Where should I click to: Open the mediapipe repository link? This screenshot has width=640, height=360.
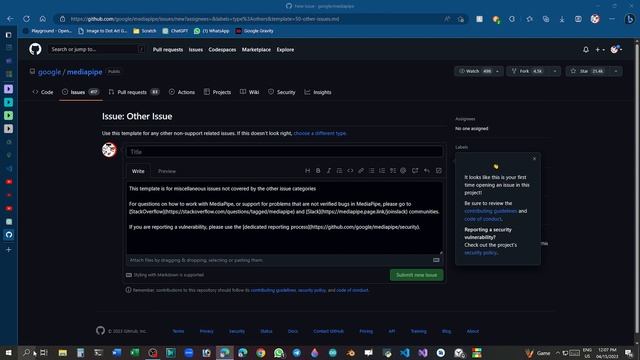[84, 72]
